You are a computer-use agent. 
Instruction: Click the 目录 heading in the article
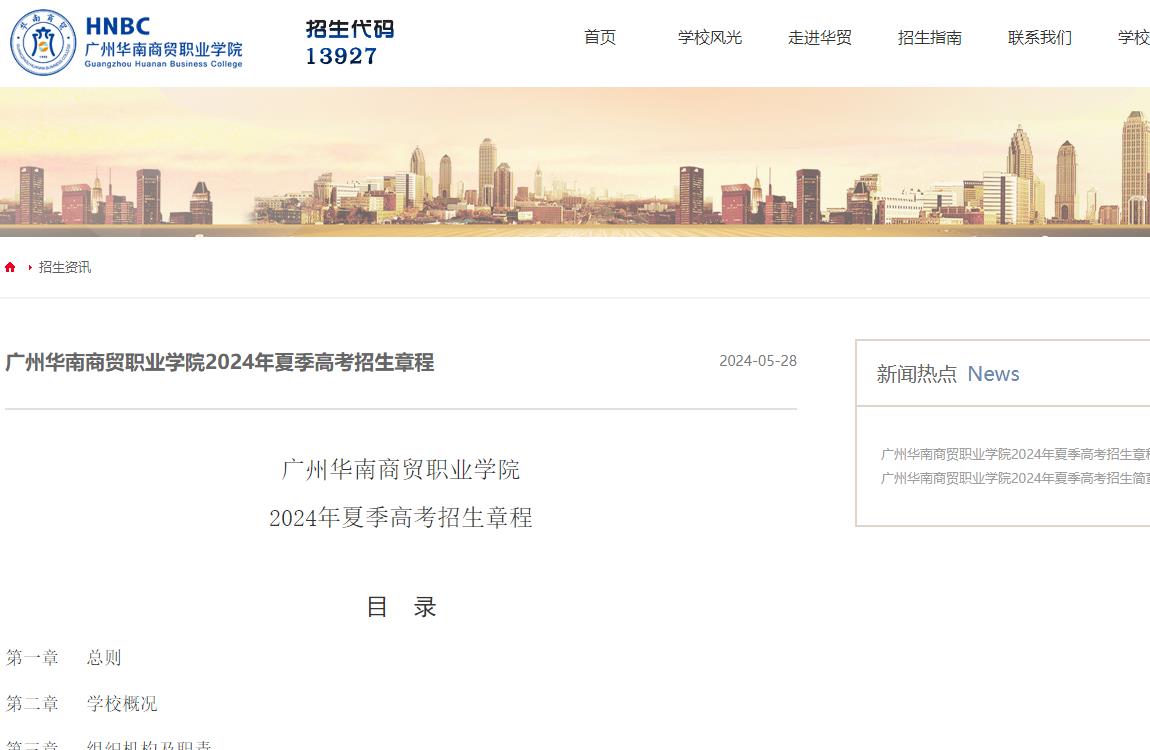(x=401, y=607)
